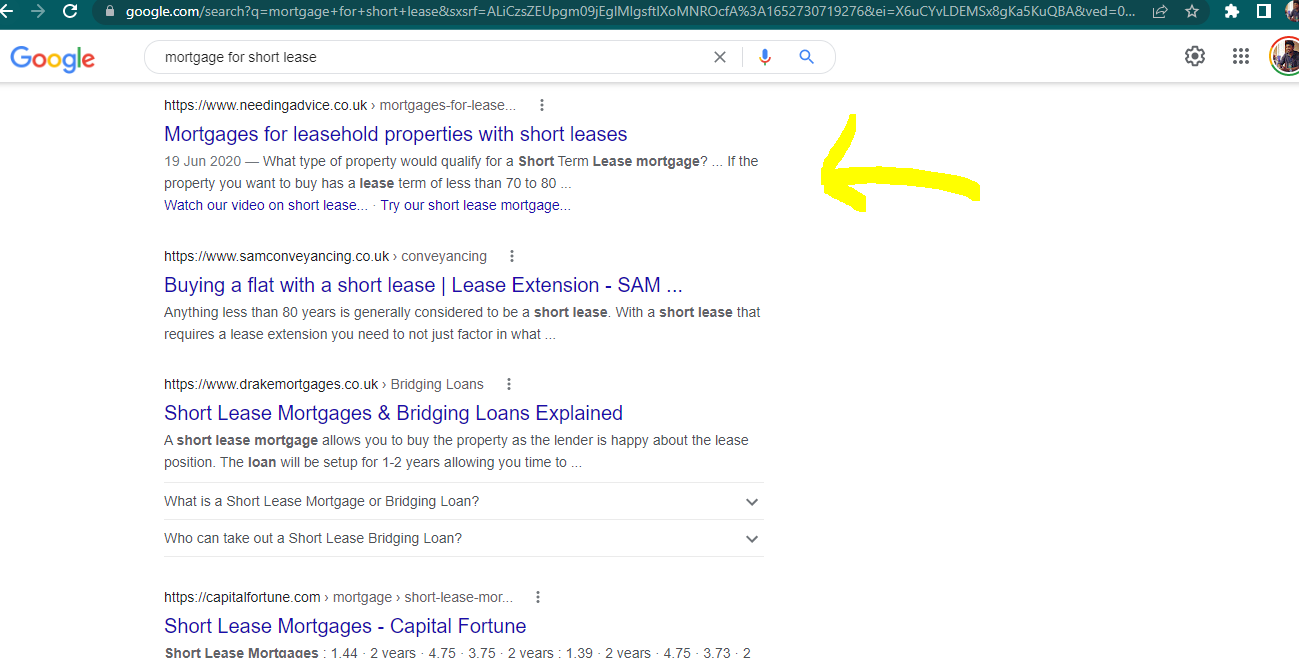Open the browser extensions puzzle icon
The width and height of the screenshot is (1299, 658).
point(1232,11)
